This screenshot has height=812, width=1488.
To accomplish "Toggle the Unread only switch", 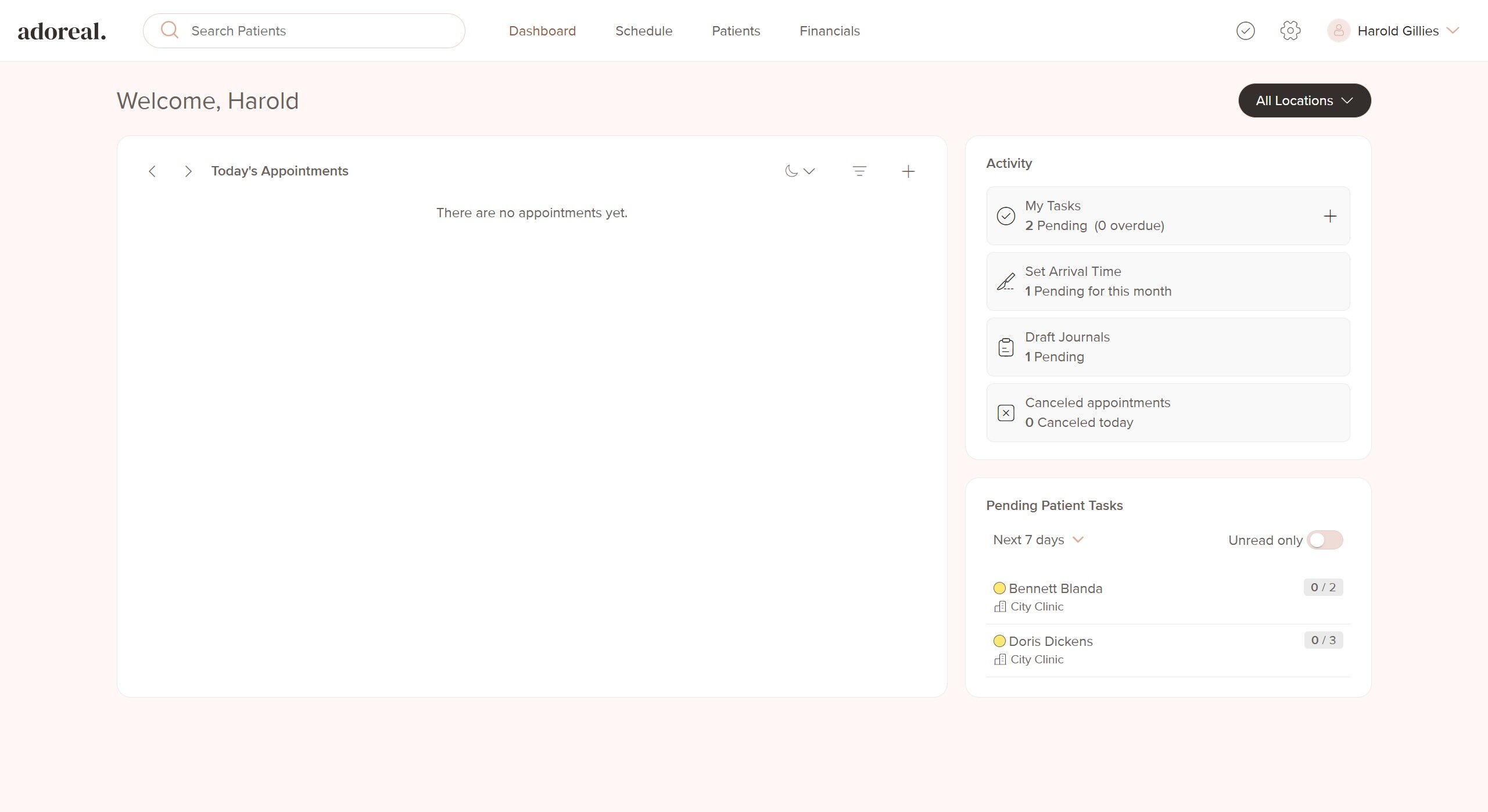I will (x=1325, y=540).
